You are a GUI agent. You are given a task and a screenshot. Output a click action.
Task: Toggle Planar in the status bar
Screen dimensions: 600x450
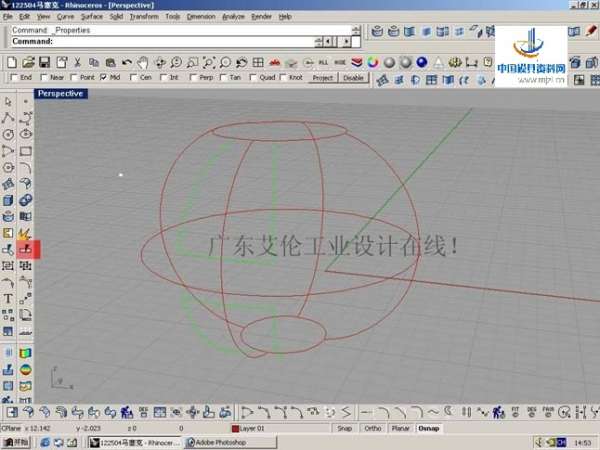tap(400, 428)
